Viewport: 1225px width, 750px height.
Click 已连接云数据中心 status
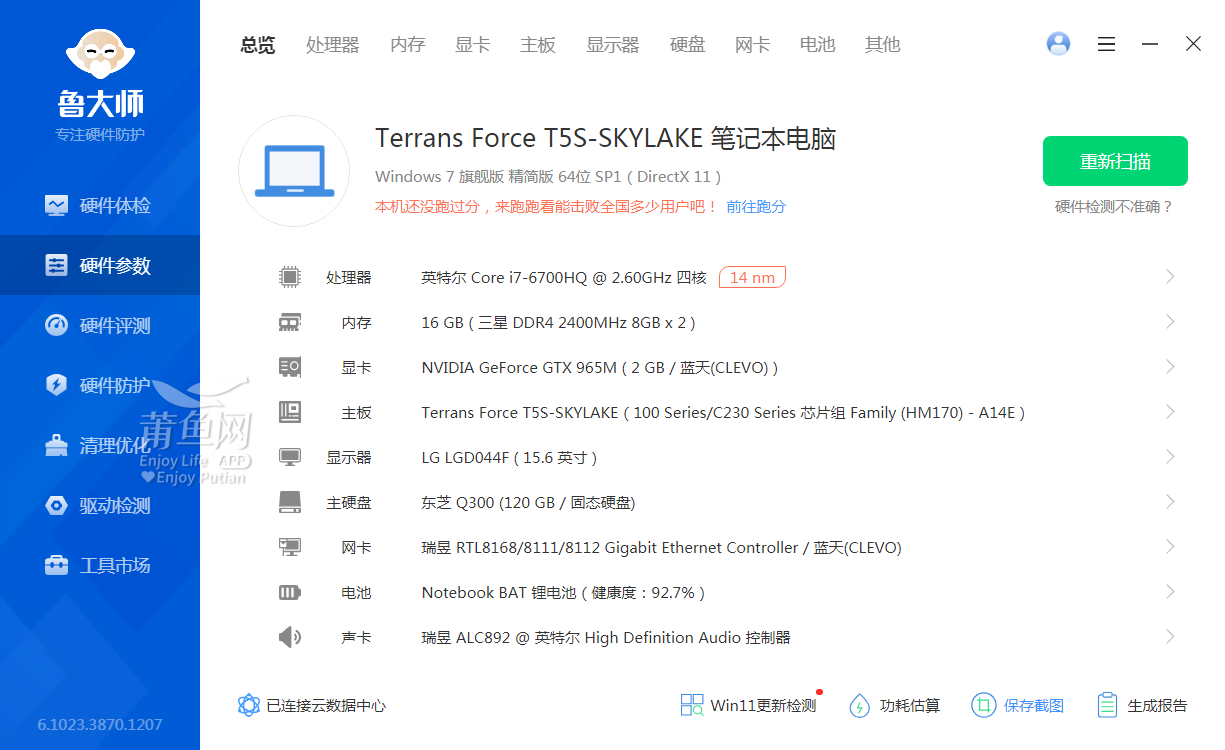pos(312,705)
